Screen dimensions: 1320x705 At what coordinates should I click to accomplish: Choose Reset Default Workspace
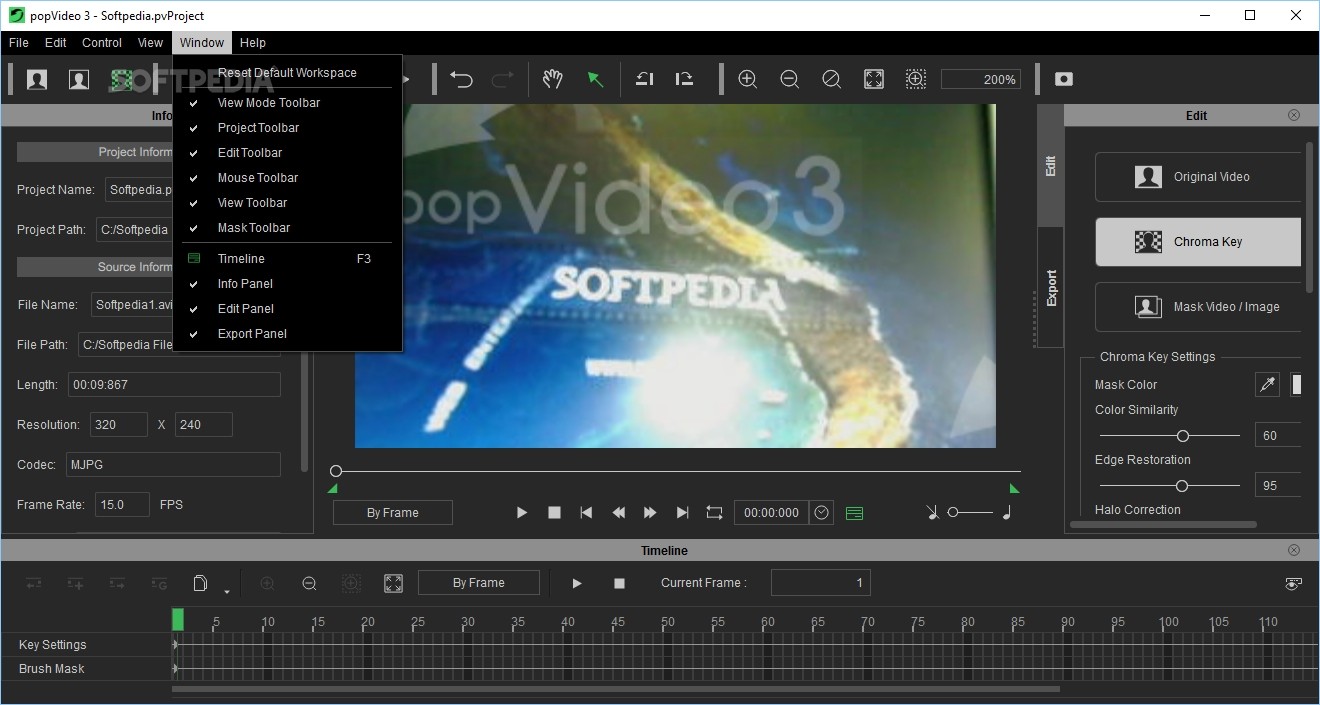pyautogui.click(x=287, y=73)
